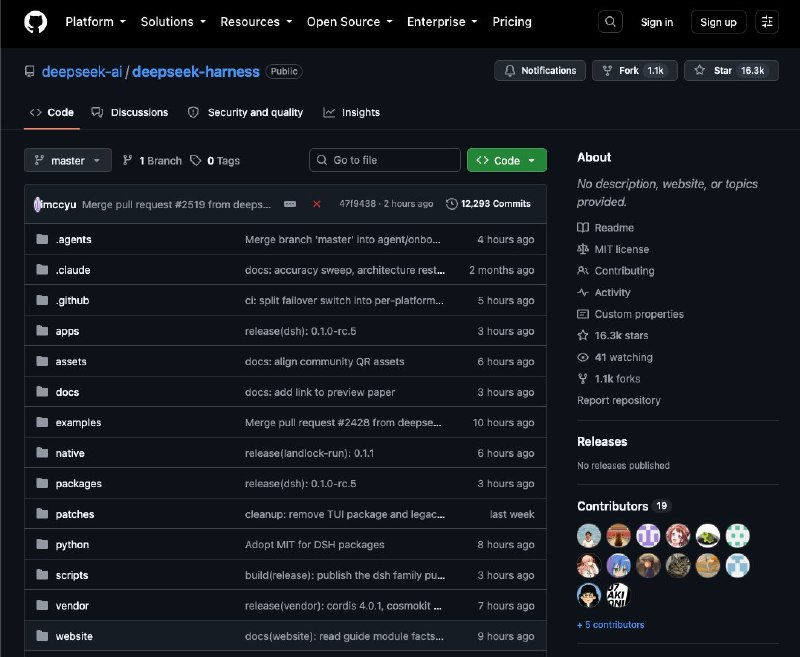
Task: Open the python folder name
Action: pos(72,545)
